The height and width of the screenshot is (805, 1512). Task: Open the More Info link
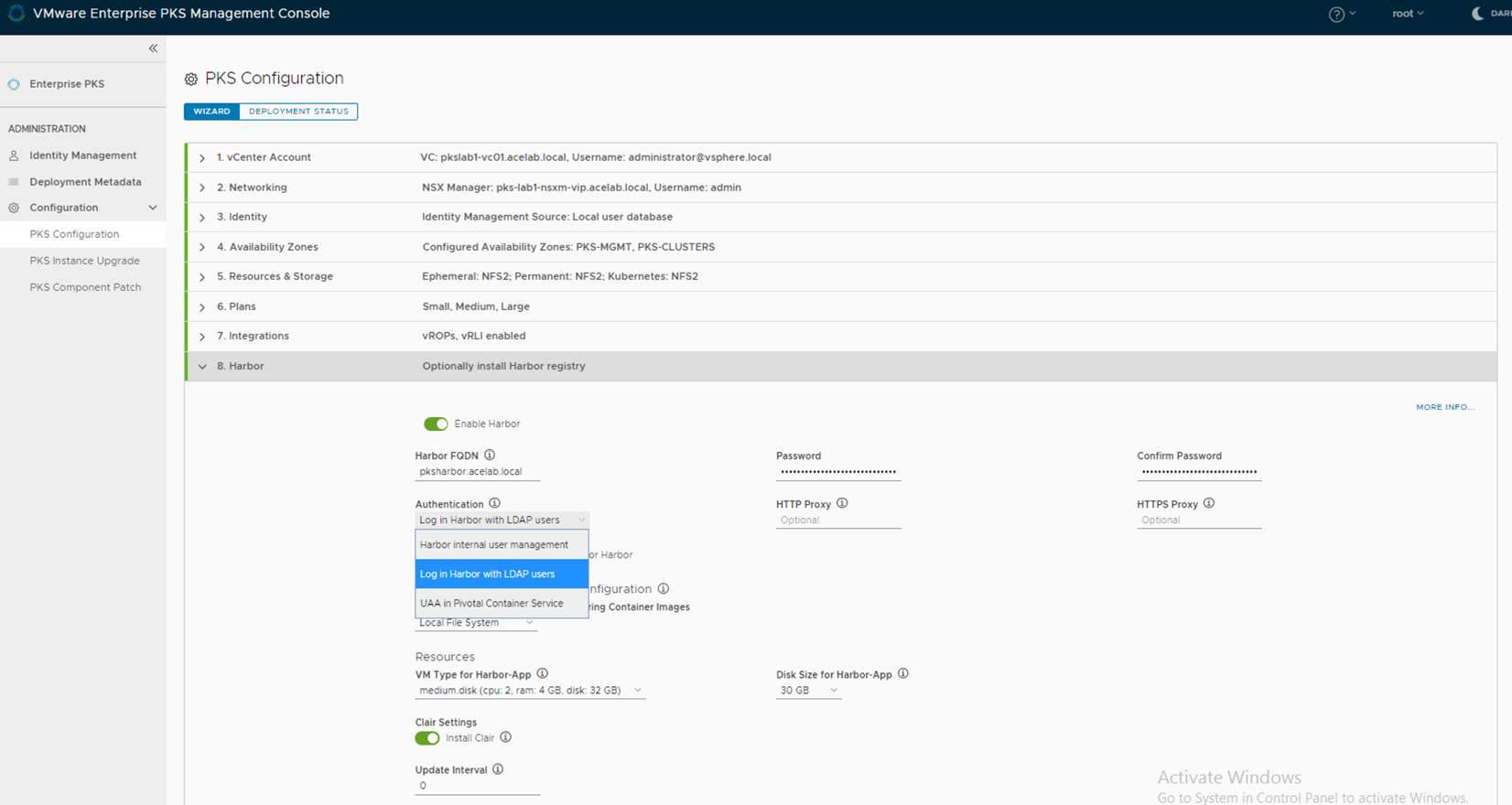point(1445,407)
